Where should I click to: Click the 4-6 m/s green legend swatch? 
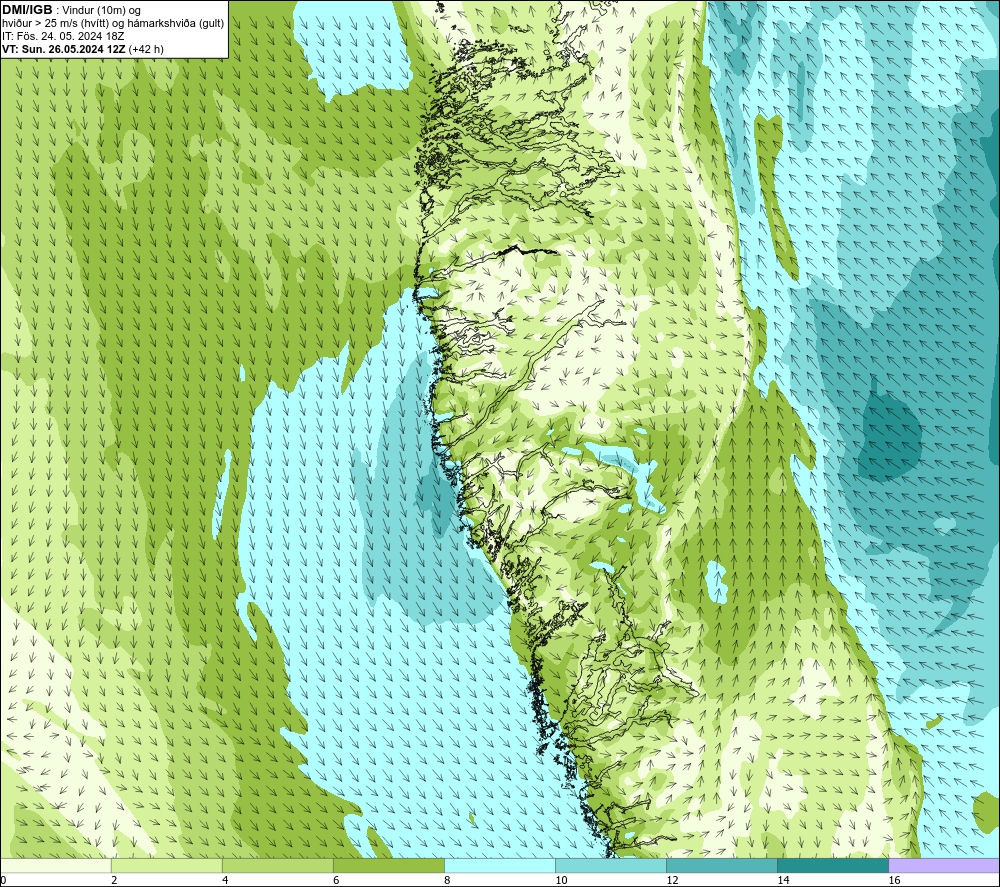pyautogui.click(x=277, y=865)
